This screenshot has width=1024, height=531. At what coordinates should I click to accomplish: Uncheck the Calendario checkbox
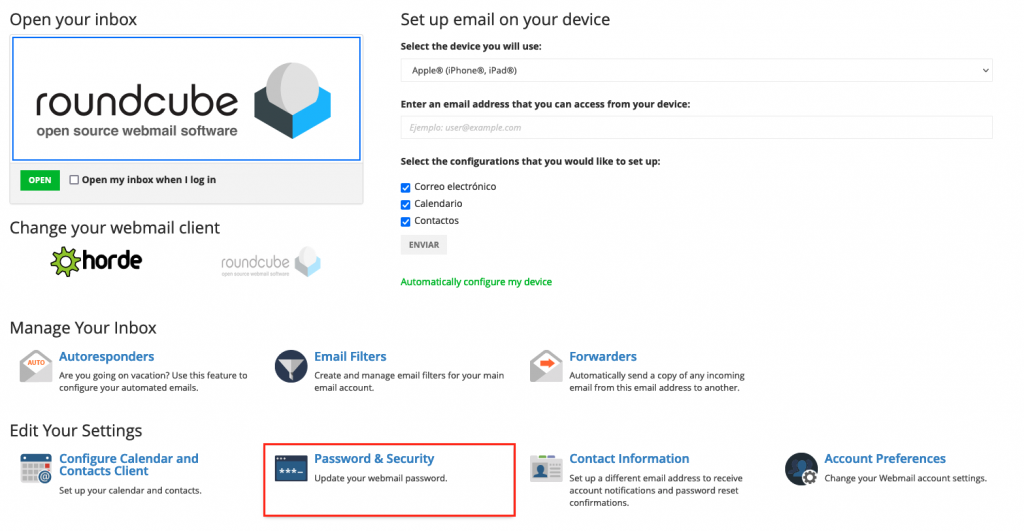[406, 204]
